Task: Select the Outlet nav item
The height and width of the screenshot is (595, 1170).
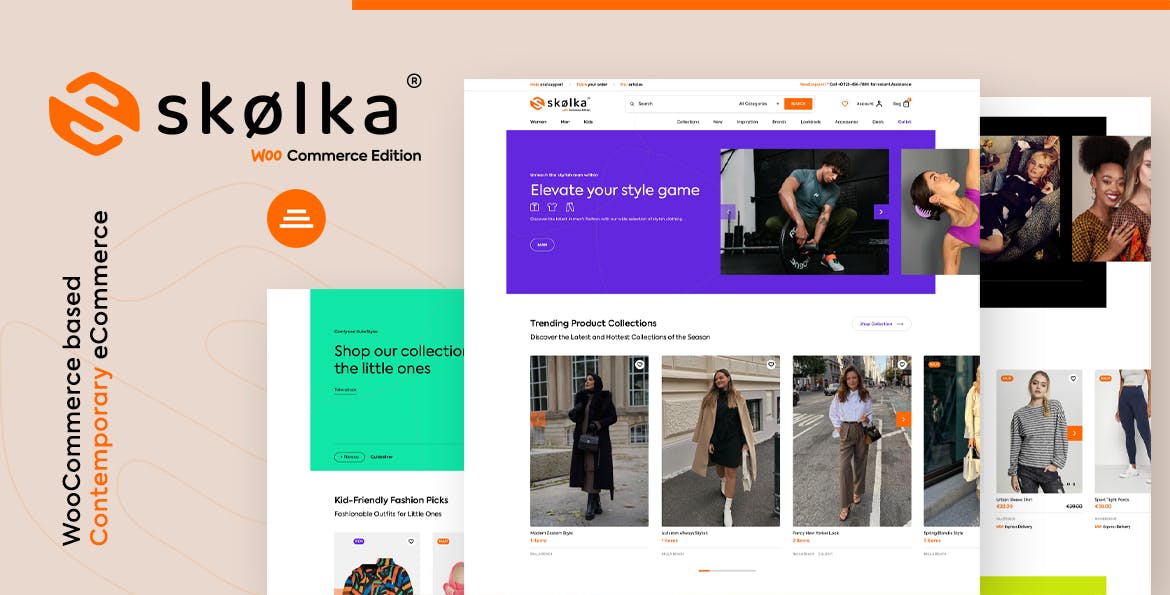Action: tap(904, 122)
